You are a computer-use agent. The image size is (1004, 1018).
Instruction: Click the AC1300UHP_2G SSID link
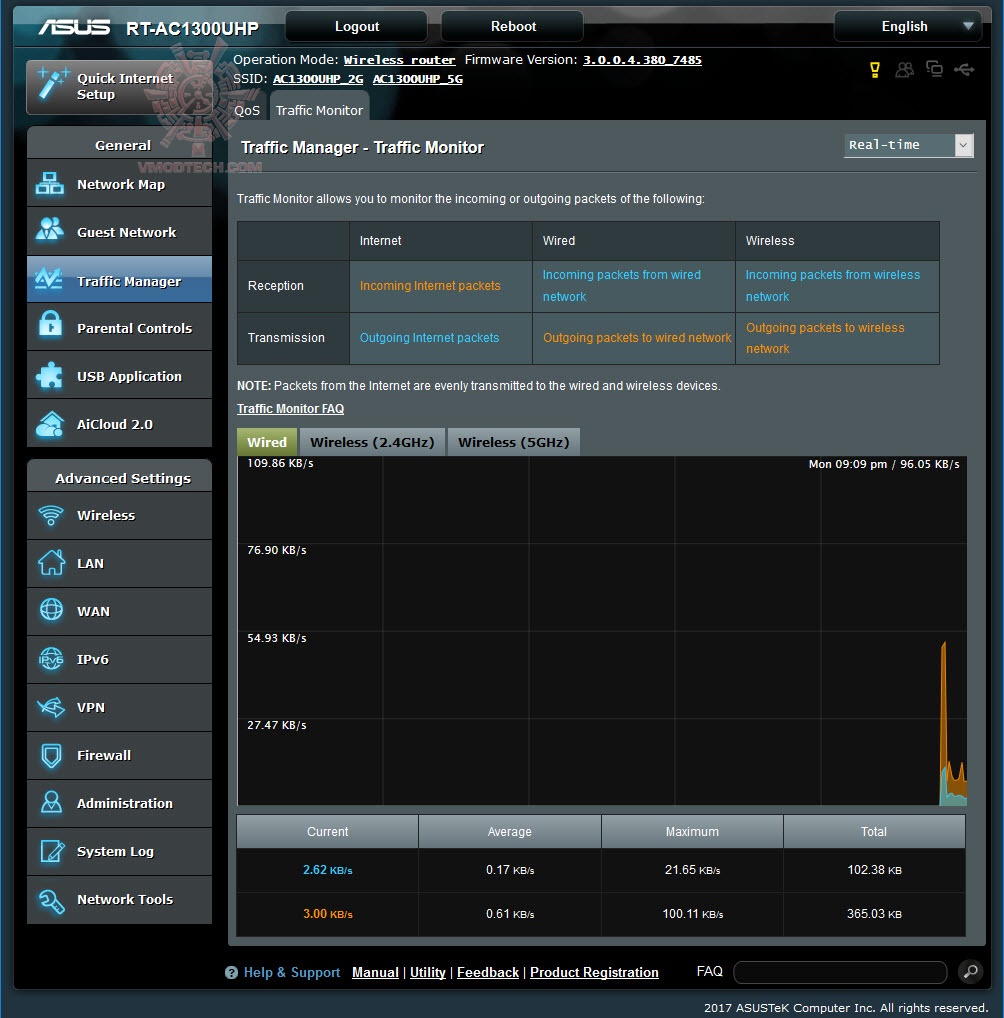[x=318, y=79]
